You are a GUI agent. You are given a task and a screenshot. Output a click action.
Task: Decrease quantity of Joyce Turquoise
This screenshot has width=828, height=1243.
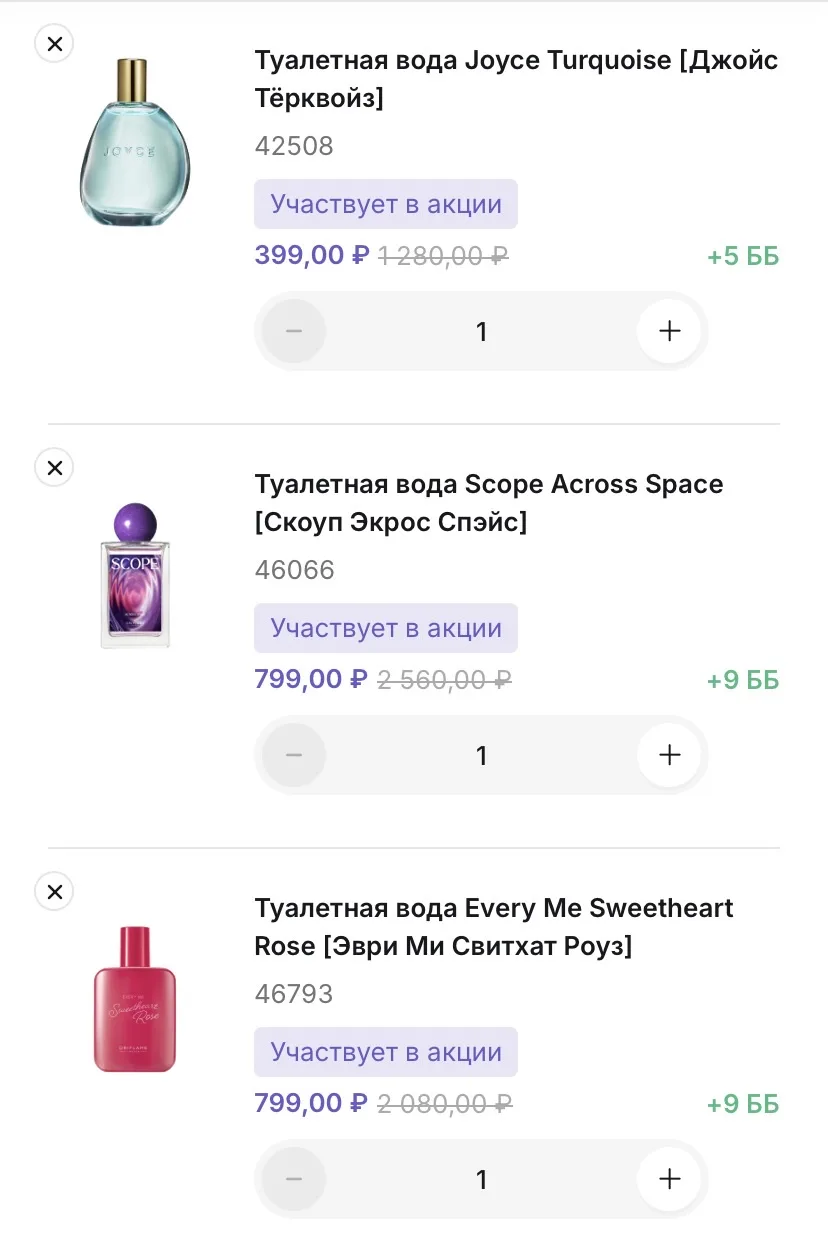click(293, 331)
